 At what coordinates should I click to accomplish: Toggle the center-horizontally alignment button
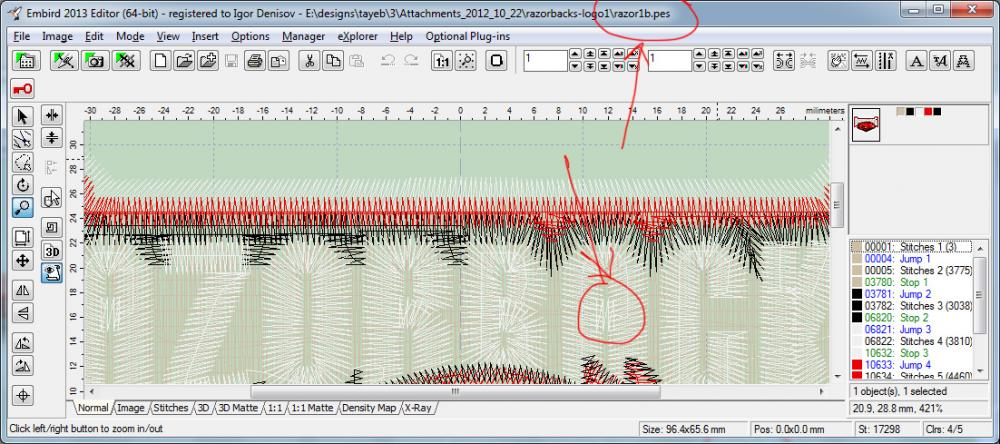pyautogui.click(x=52, y=115)
